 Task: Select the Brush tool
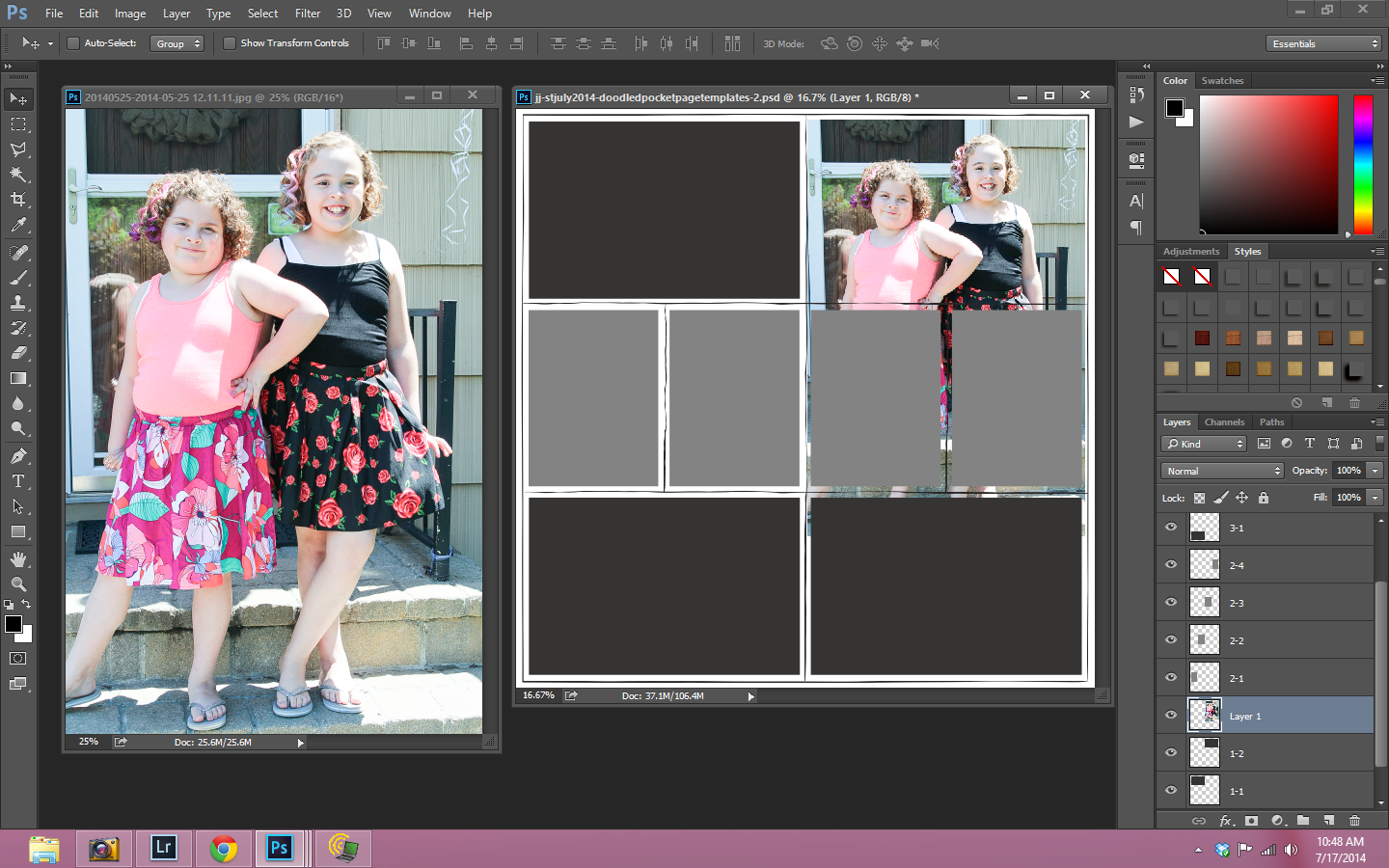18,278
